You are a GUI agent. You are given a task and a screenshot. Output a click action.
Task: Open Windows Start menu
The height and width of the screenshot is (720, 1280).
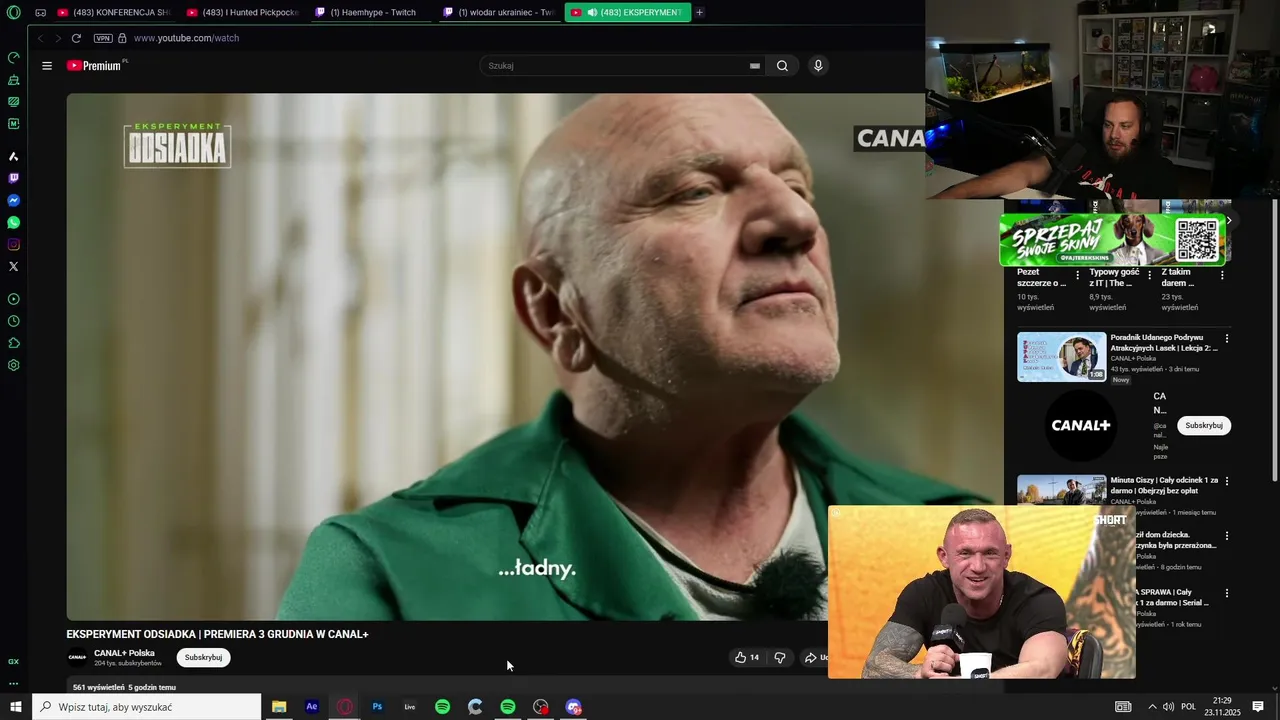[16, 707]
